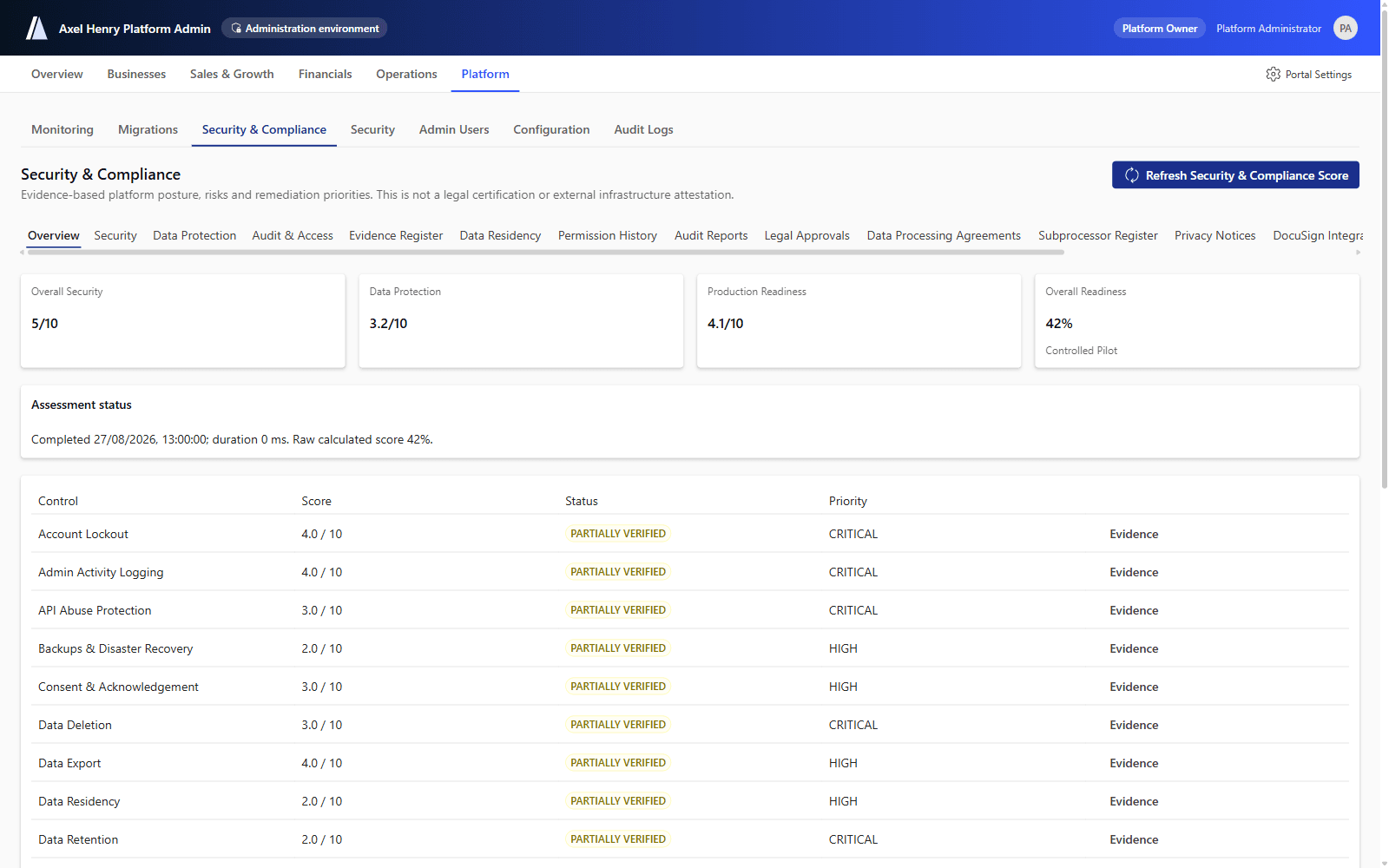Image resolution: width=1389 pixels, height=868 pixels.
Task: Open the Data Processing Agreements tab
Action: click(x=944, y=236)
